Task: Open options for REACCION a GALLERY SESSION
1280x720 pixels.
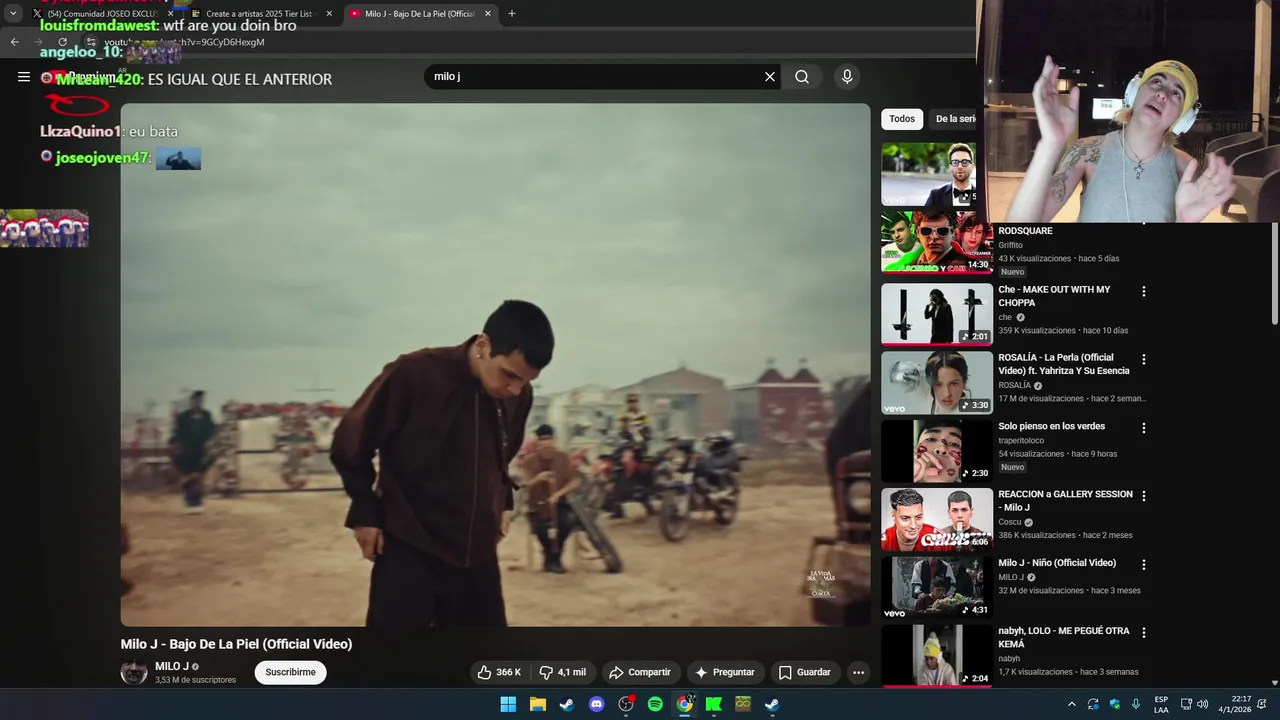Action: click(x=1144, y=496)
